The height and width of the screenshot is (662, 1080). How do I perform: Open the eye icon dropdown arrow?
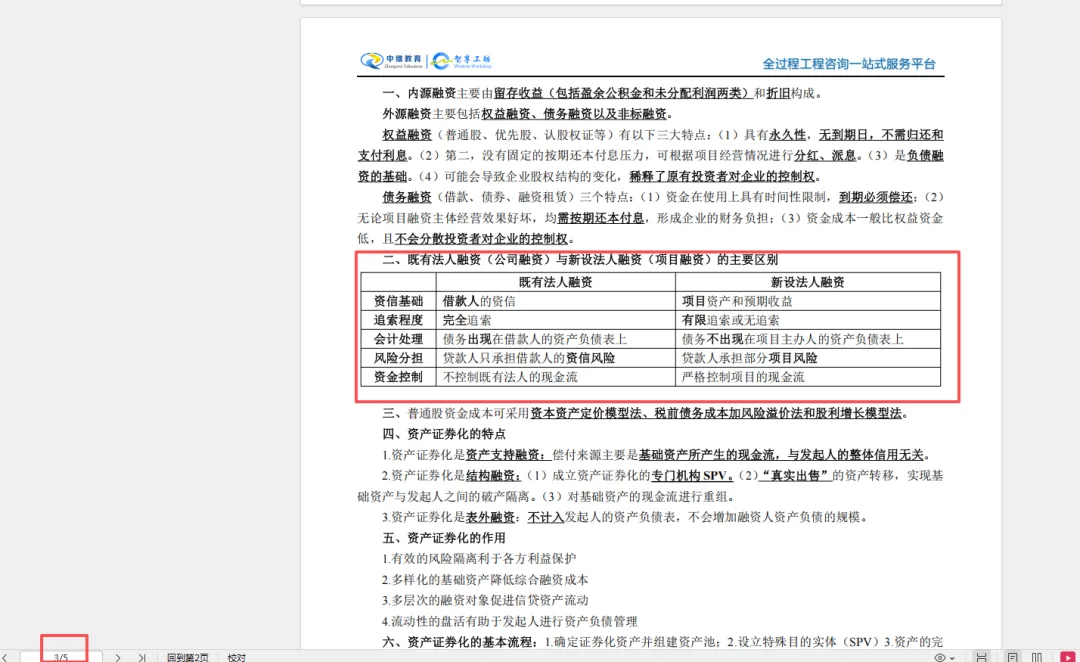click(x=953, y=658)
